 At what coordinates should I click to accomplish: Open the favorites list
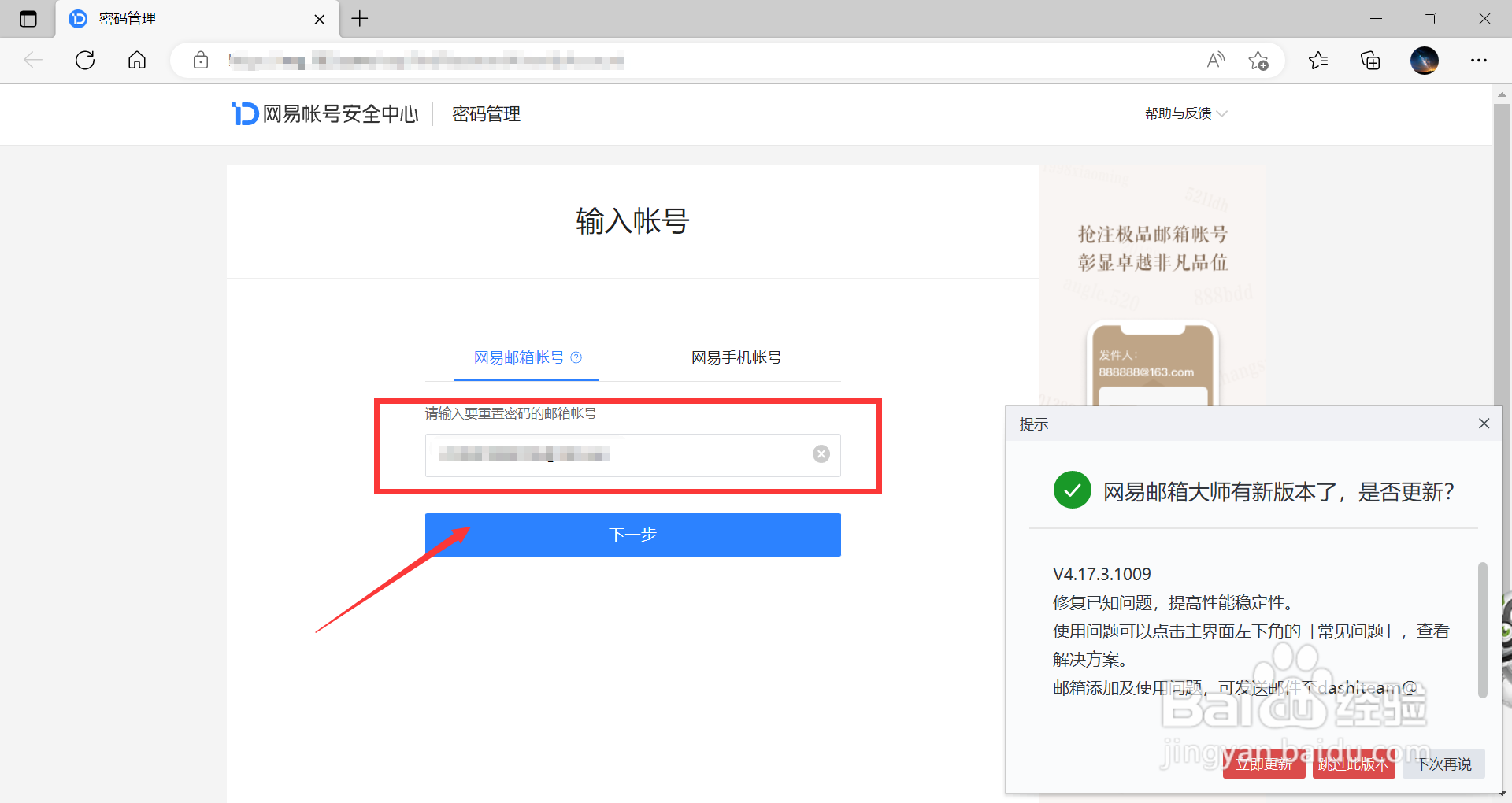[x=1318, y=60]
